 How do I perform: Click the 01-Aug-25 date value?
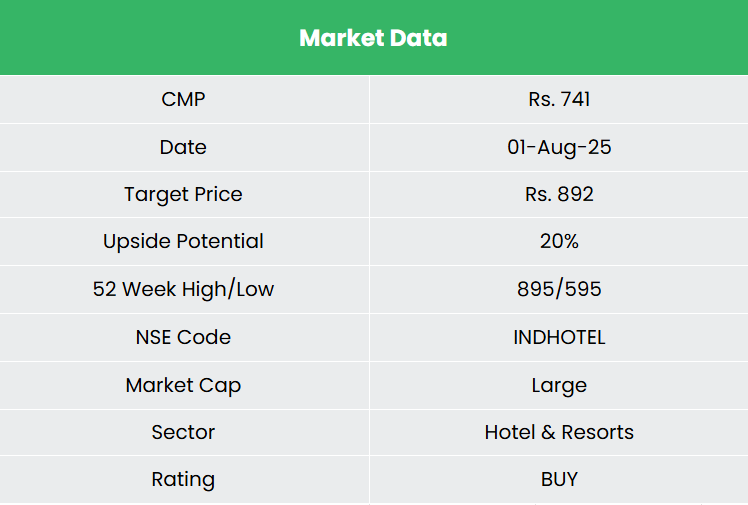pos(559,147)
